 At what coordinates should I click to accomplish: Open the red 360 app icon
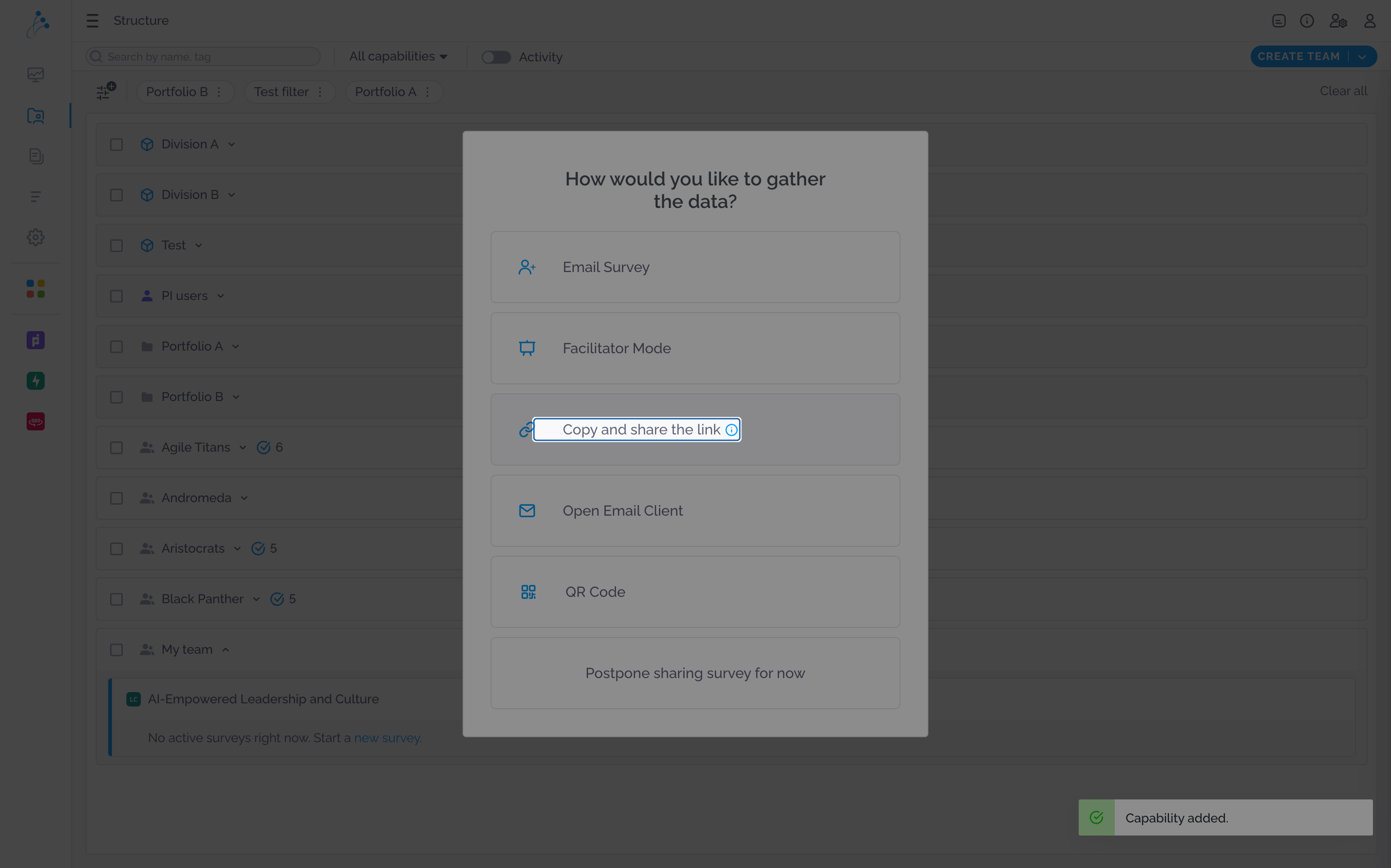[36, 421]
